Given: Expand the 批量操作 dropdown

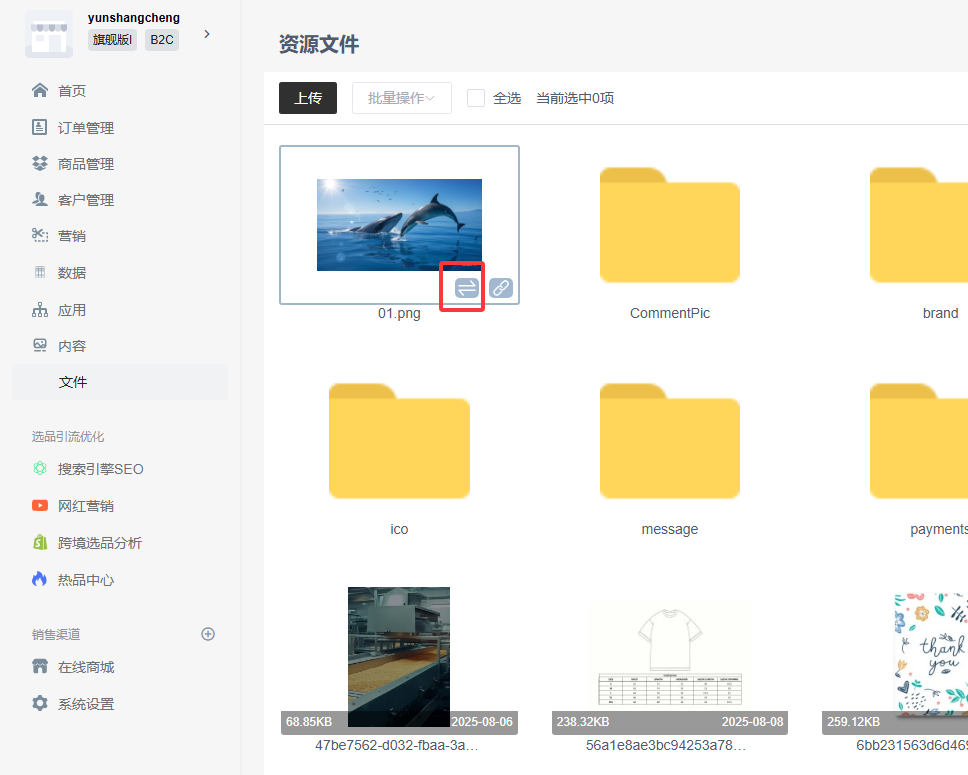Looking at the screenshot, I should point(401,98).
